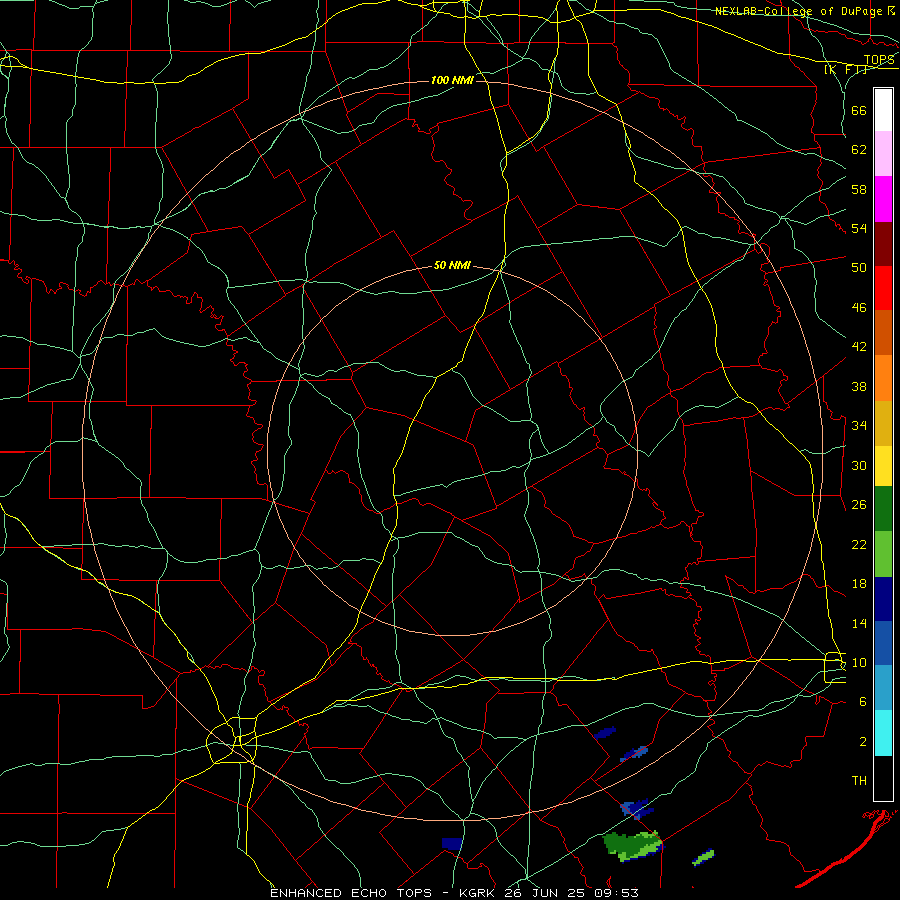Click the navy rectangular echo at bottom center

click(452, 844)
